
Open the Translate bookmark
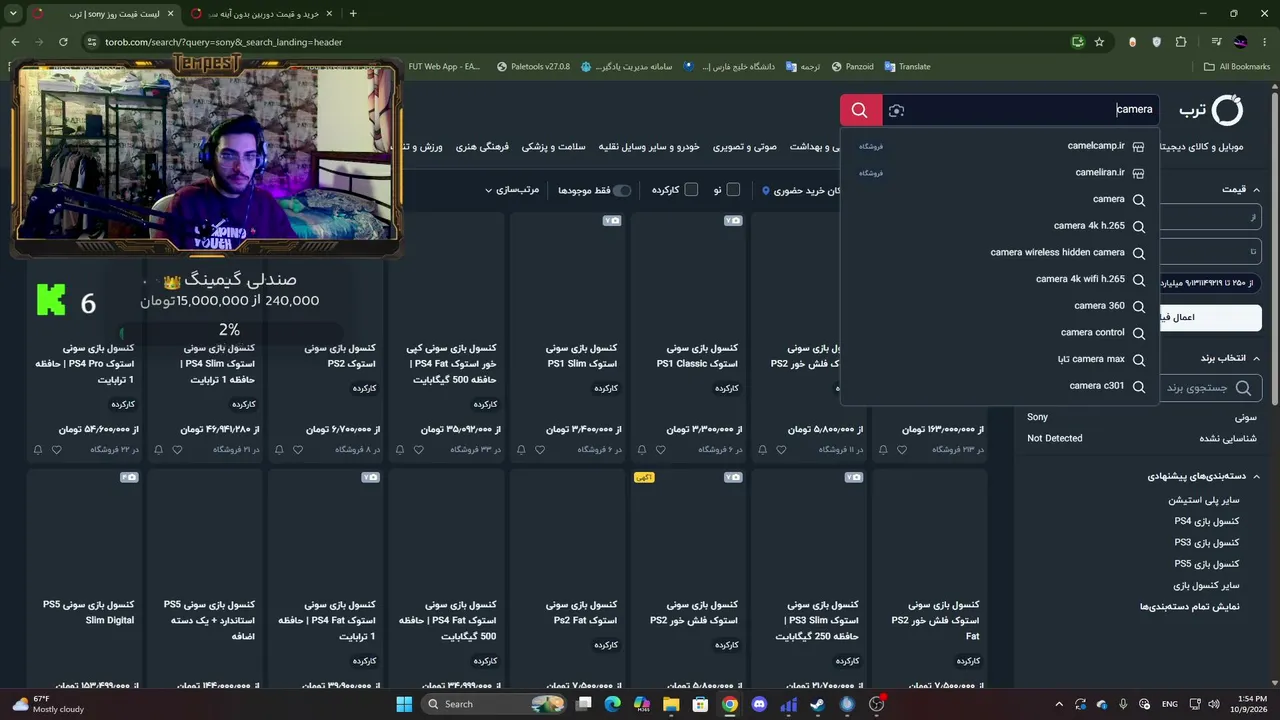click(907, 67)
